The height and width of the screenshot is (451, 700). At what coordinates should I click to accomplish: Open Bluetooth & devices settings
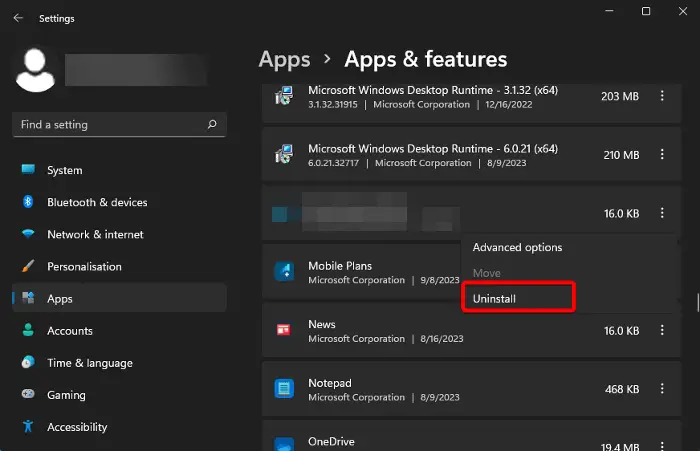[119, 202]
